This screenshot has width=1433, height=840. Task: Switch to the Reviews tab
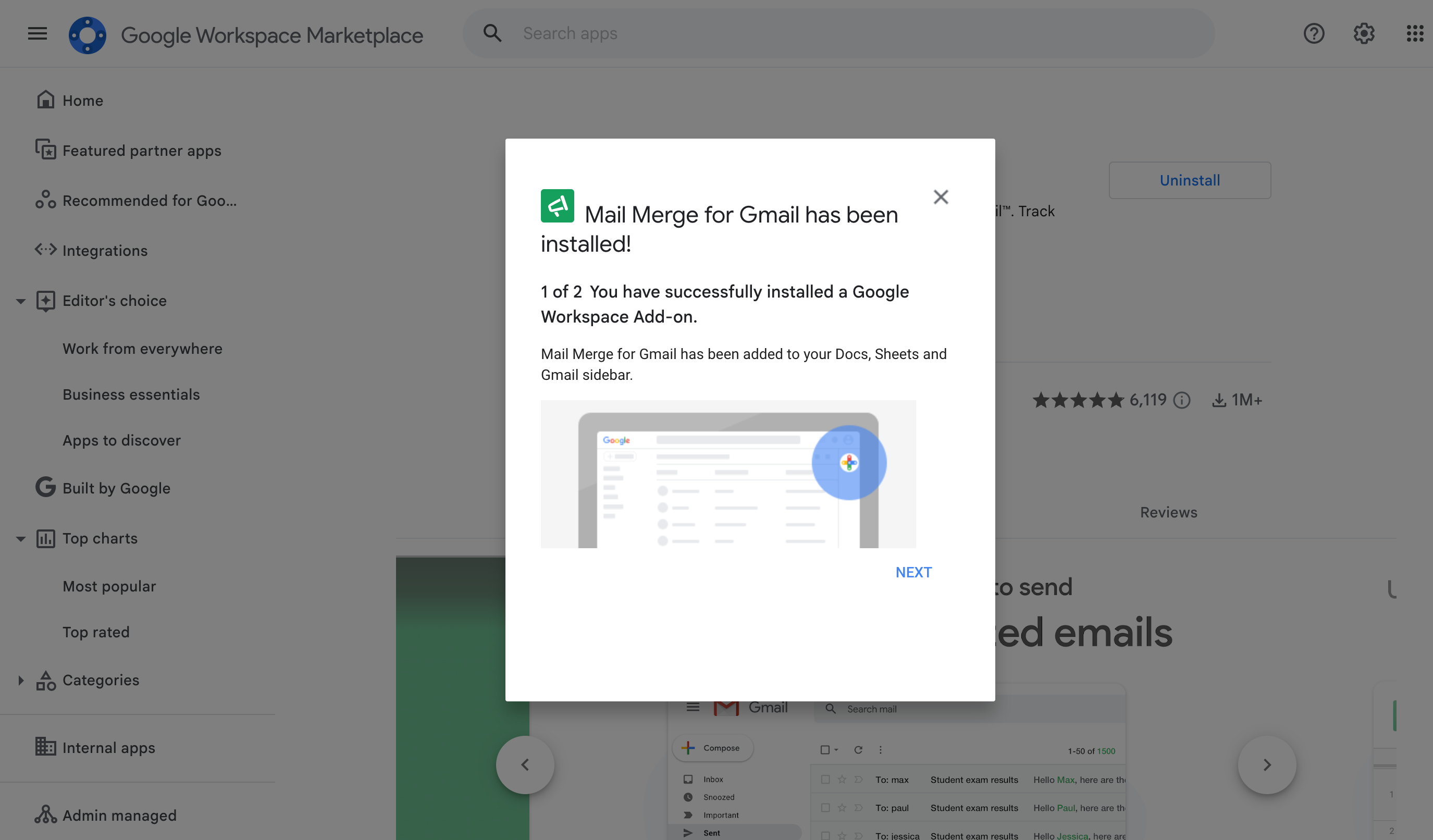pos(1169,512)
